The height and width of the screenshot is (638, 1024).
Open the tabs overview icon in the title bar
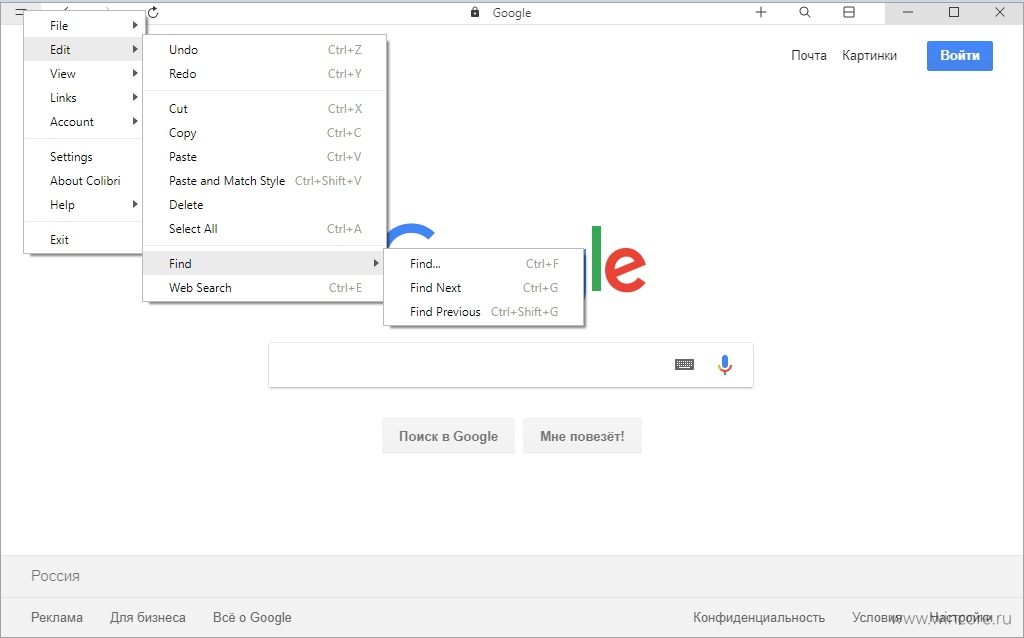(x=849, y=12)
